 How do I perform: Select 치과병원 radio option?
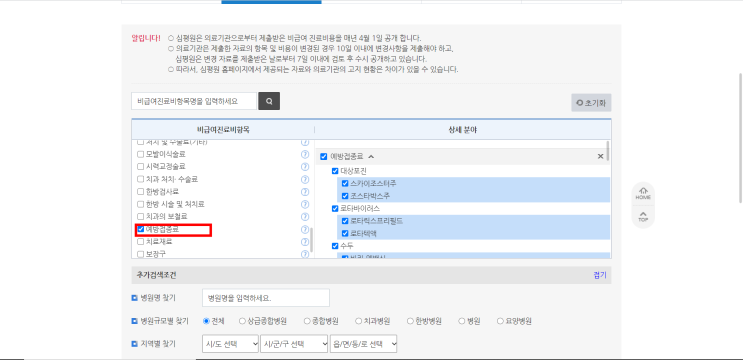359,321
